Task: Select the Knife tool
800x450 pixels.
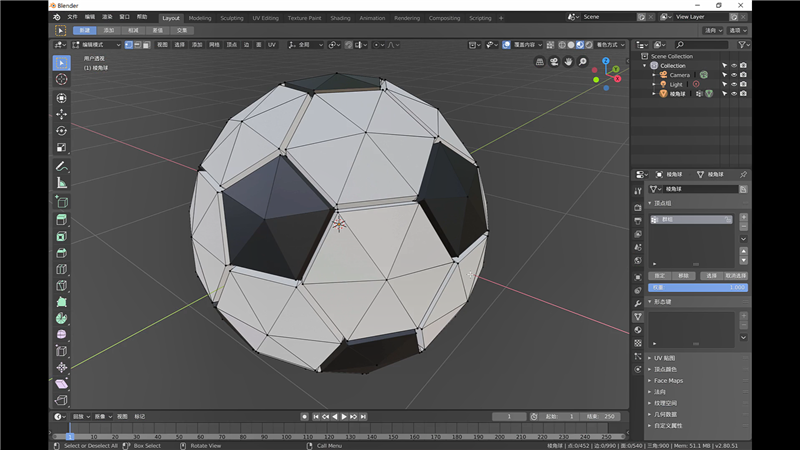Action: tap(62, 285)
